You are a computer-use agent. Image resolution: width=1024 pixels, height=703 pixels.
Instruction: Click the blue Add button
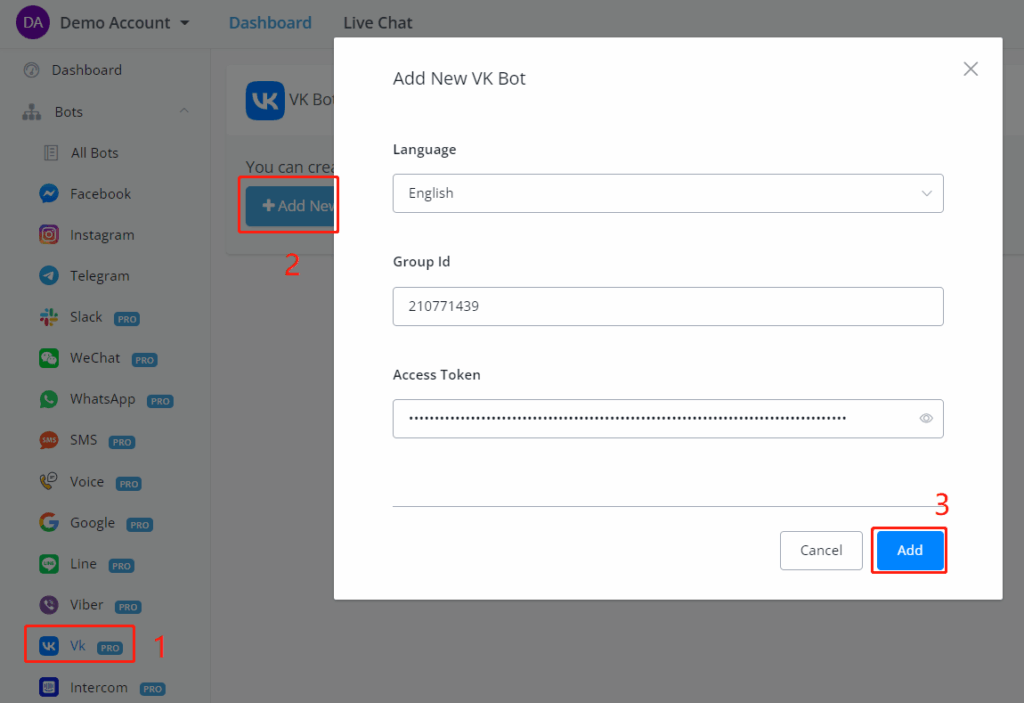point(909,550)
